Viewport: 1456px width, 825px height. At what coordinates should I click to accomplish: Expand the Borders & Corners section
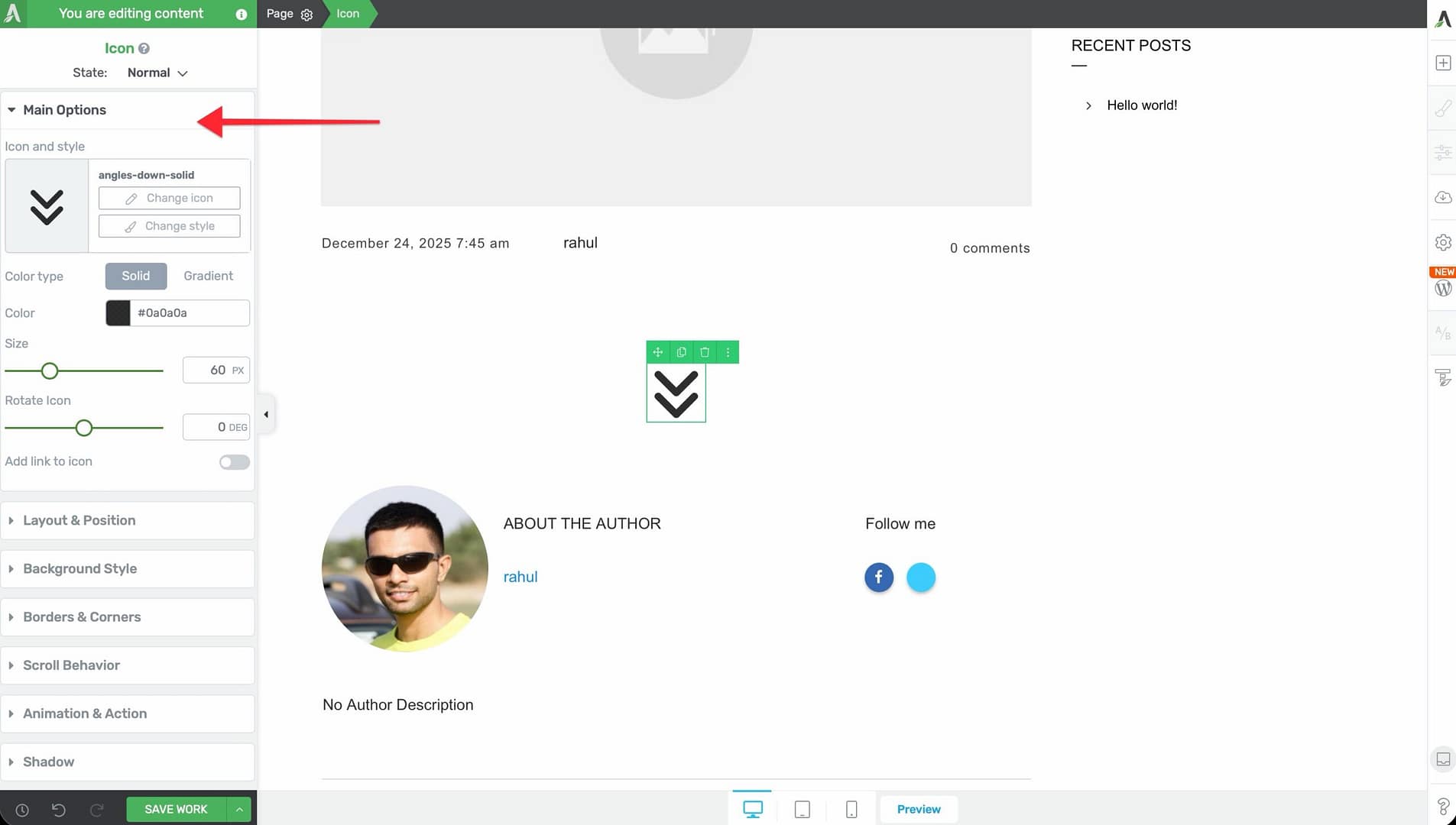82,617
